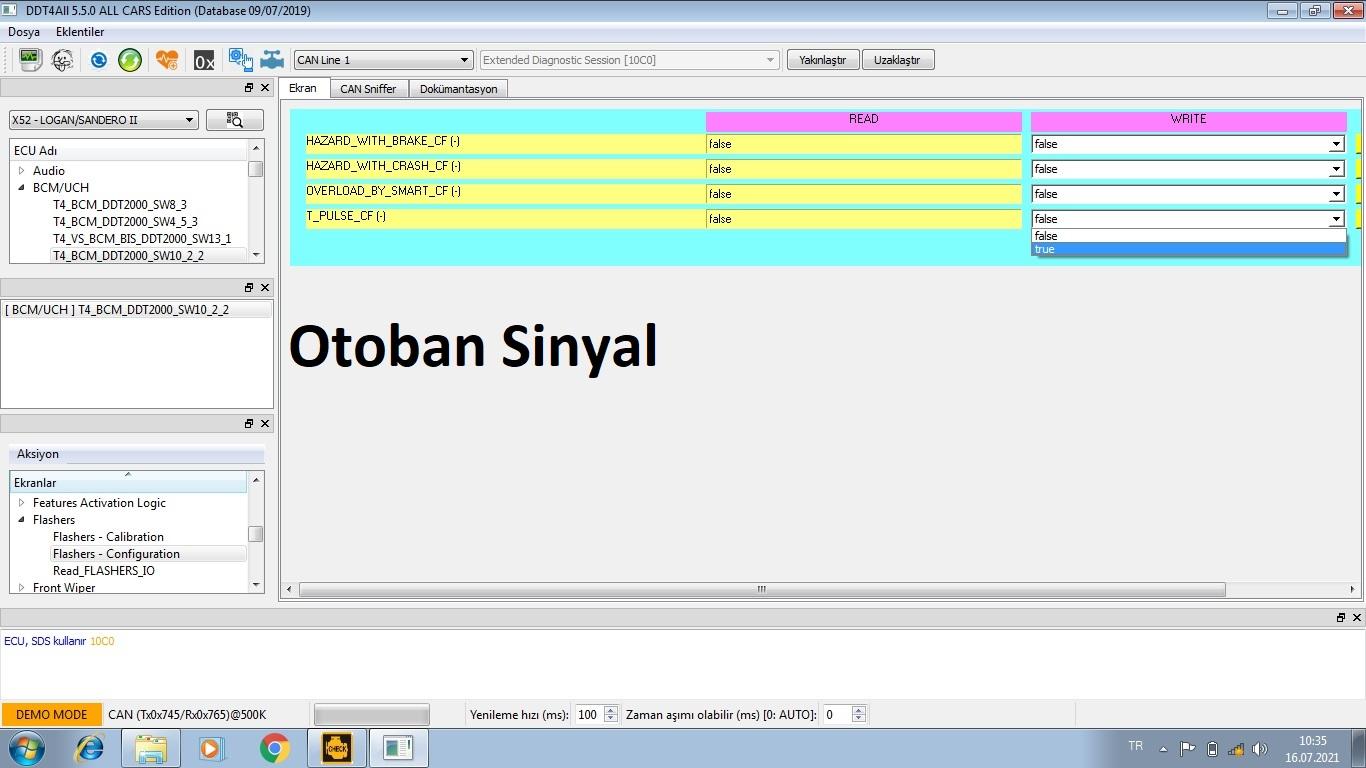Viewport: 1366px width, 768px height.
Task: Open the X52 - LOGAN/SANDERO II vehicle dropdown
Action: click(104, 120)
